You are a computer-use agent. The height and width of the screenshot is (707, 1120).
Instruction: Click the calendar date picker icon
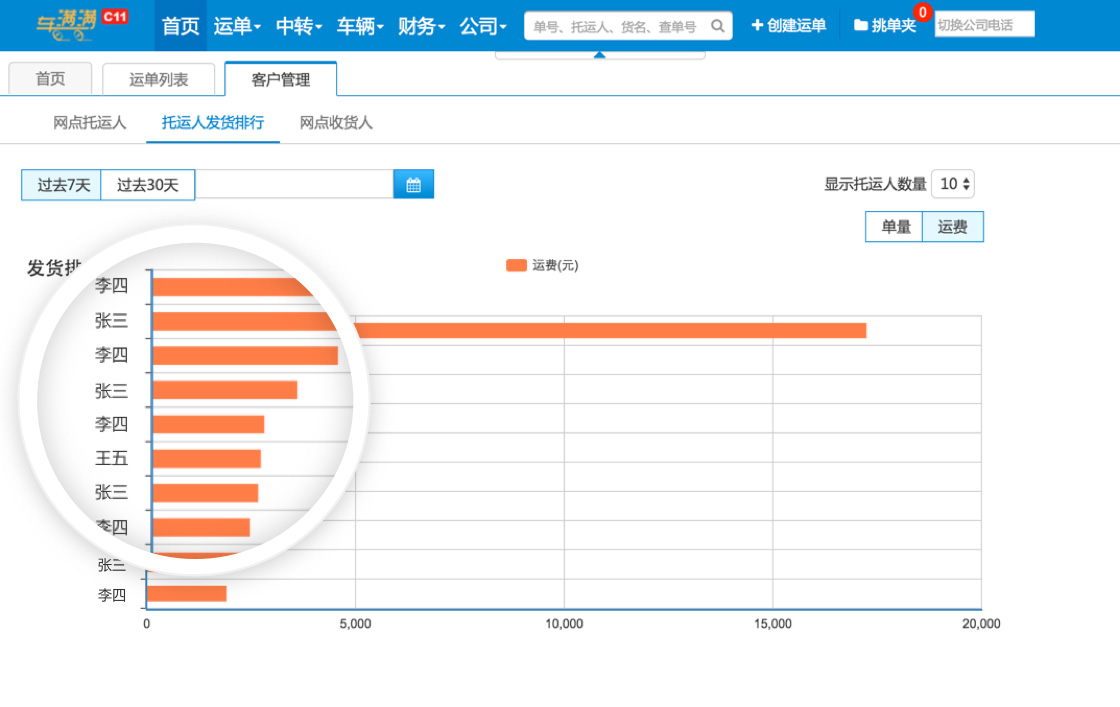[413, 184]
